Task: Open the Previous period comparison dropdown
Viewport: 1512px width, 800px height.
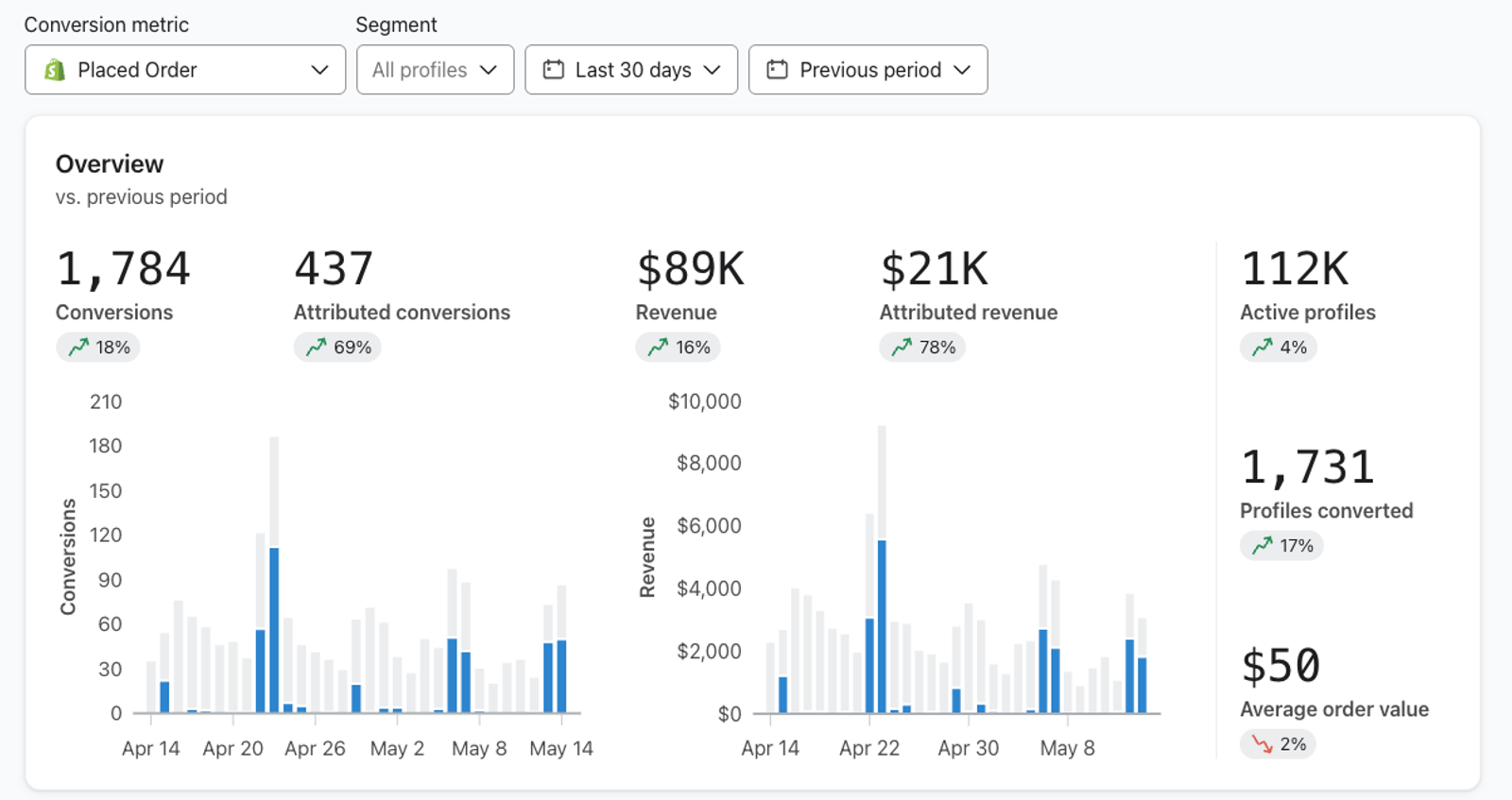Action: [x=868, y=70]
